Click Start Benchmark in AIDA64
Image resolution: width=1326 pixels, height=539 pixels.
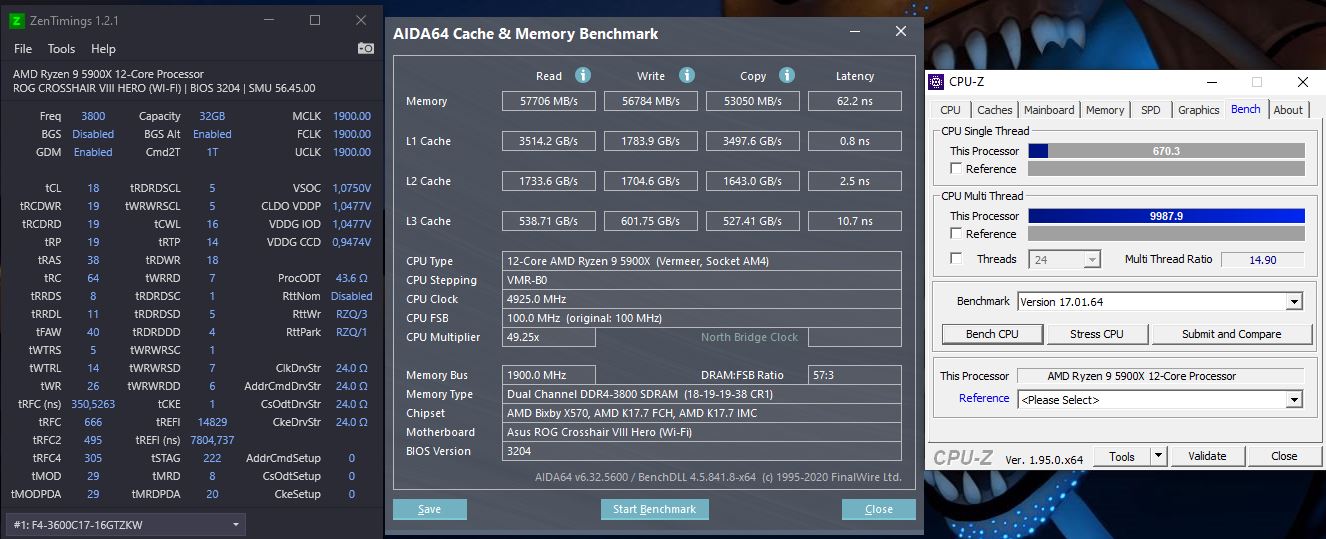tap(654, 509)
